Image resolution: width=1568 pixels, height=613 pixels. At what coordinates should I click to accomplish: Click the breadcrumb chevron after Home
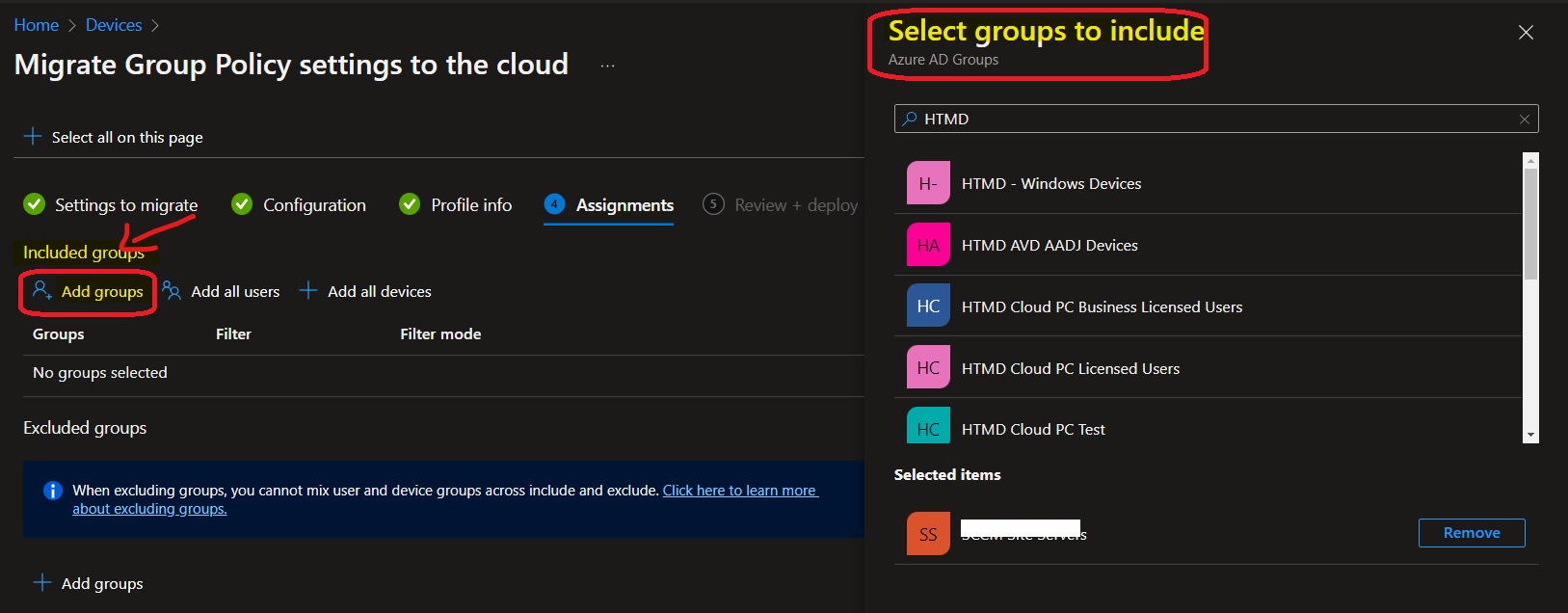point(71,26)
